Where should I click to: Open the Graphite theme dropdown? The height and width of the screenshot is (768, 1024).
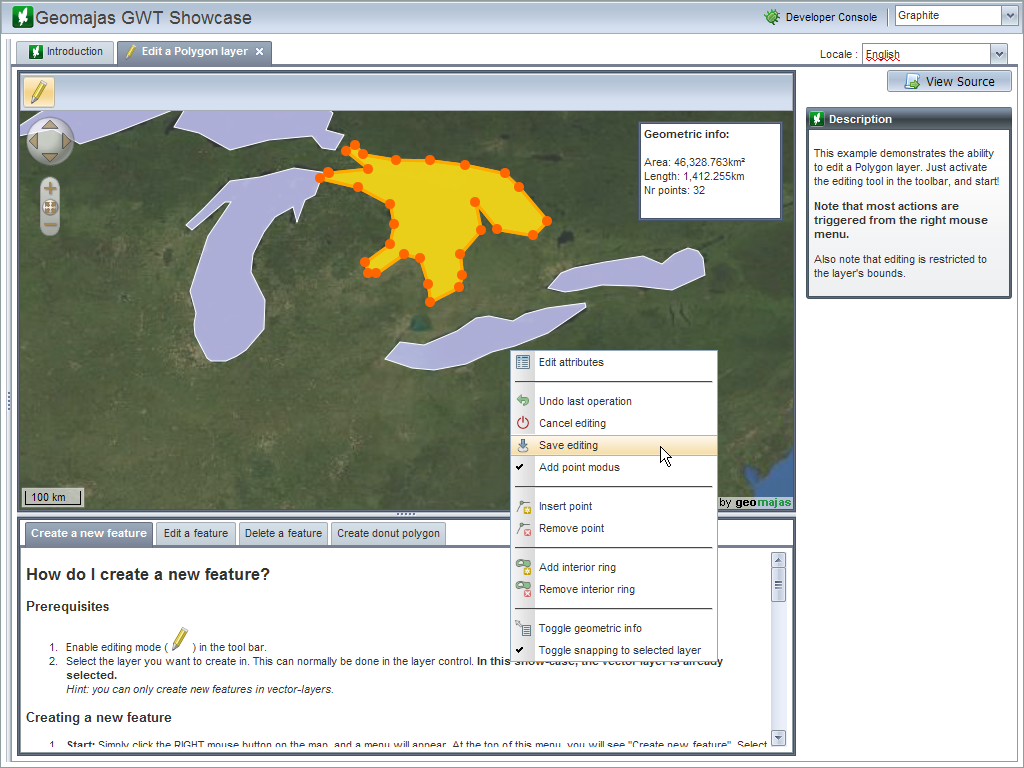(1009, 15)
